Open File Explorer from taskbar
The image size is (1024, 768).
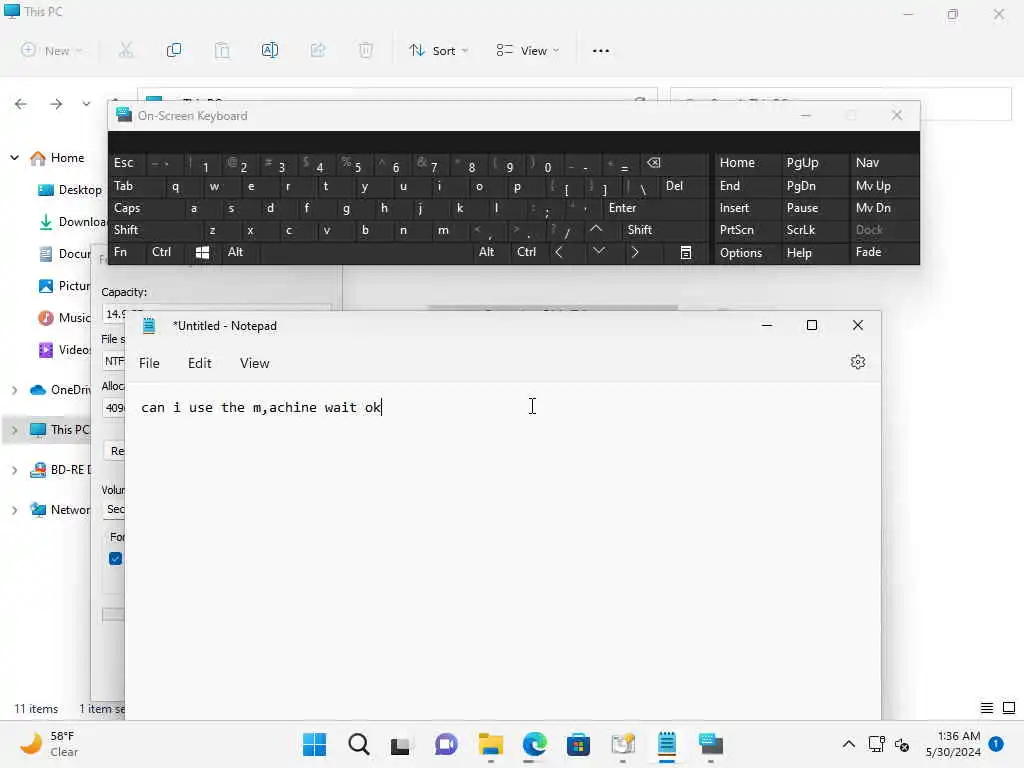click(490, 744)
